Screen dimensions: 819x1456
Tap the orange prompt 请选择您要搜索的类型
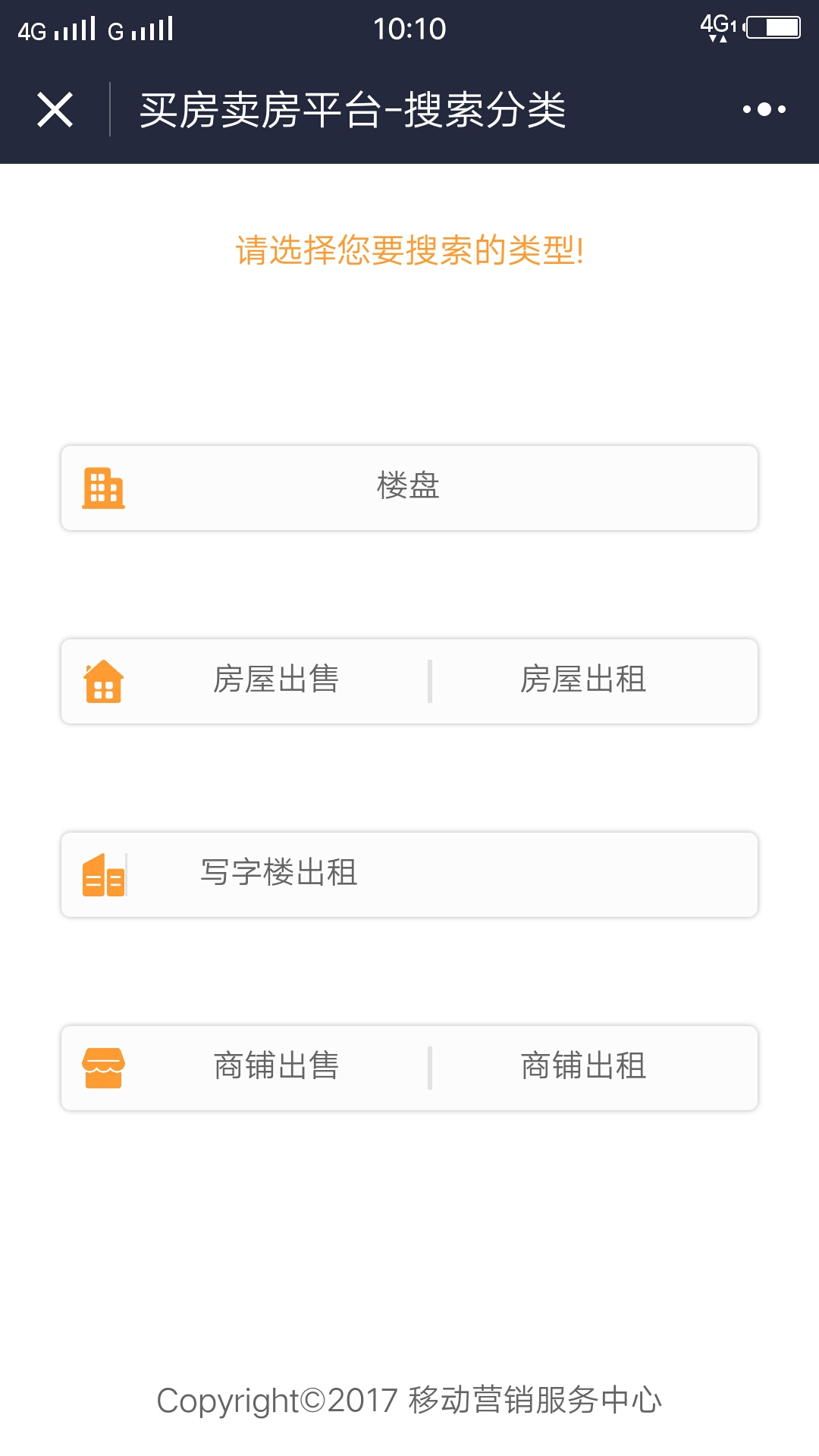tap(409, 250)
